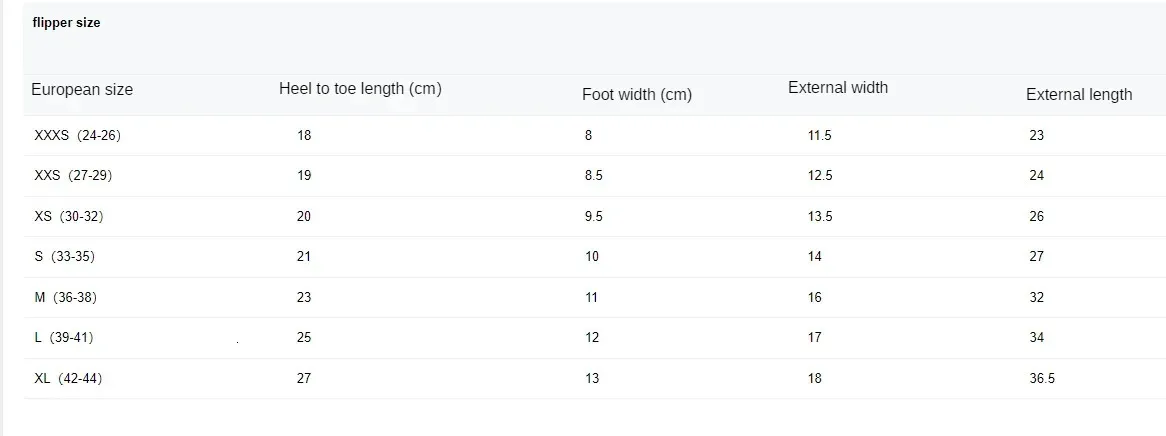Screen dimensions: 1166x436
Task: Click external length value 32 in M row
Action: pos(1037,298)
